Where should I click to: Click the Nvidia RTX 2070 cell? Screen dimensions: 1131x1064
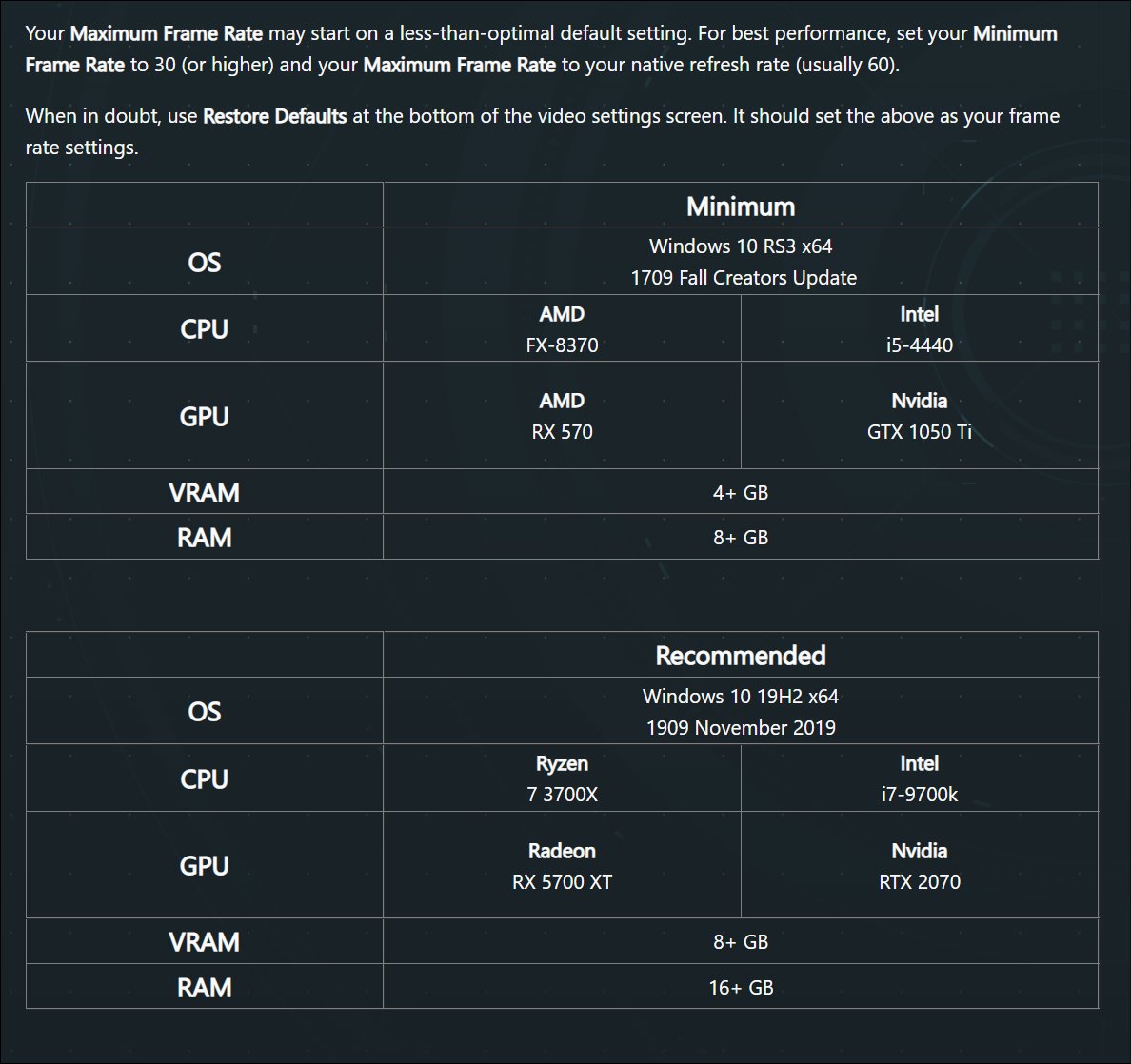click(919, 866)
